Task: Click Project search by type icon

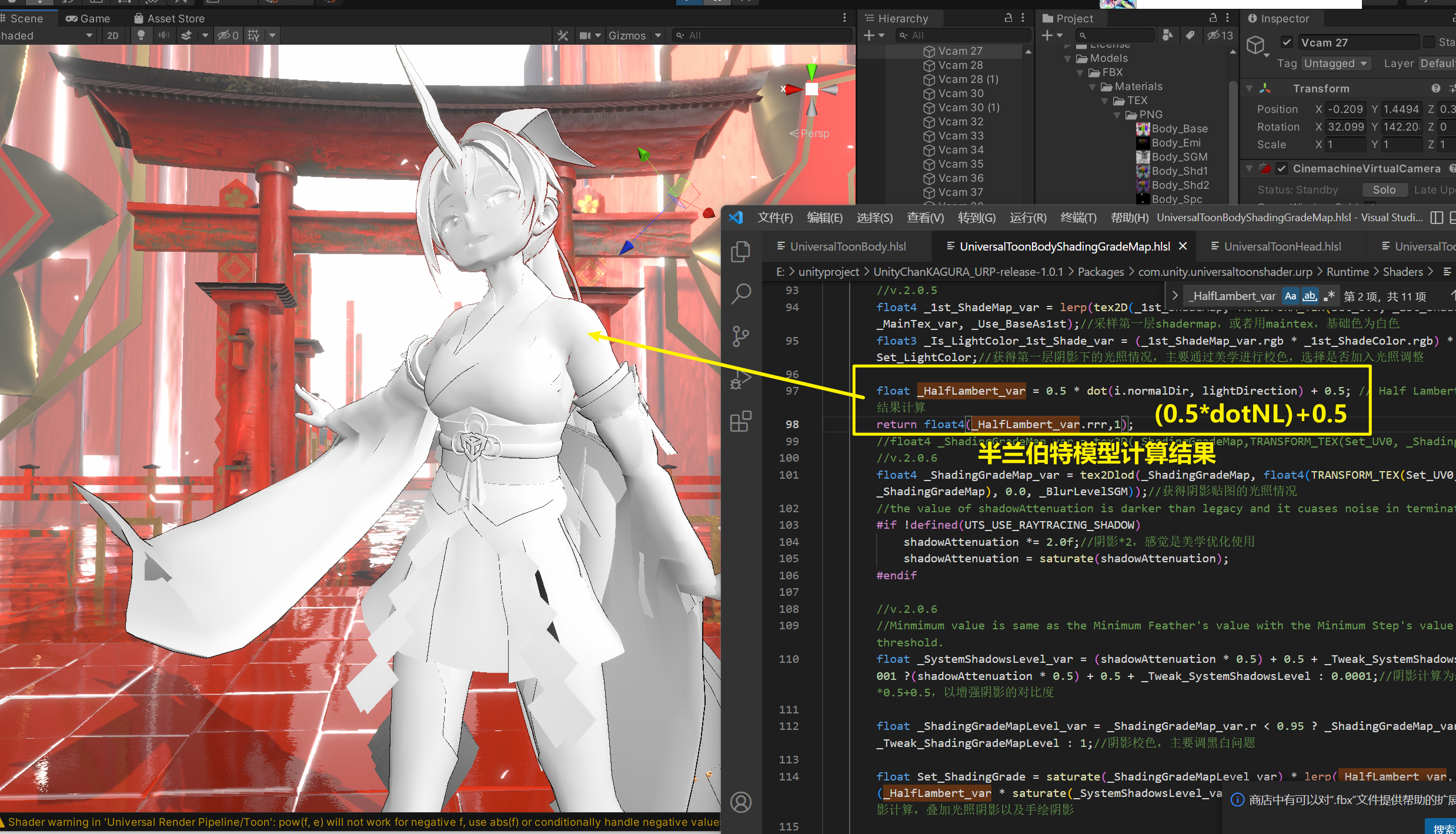Action: point(1168,35)
